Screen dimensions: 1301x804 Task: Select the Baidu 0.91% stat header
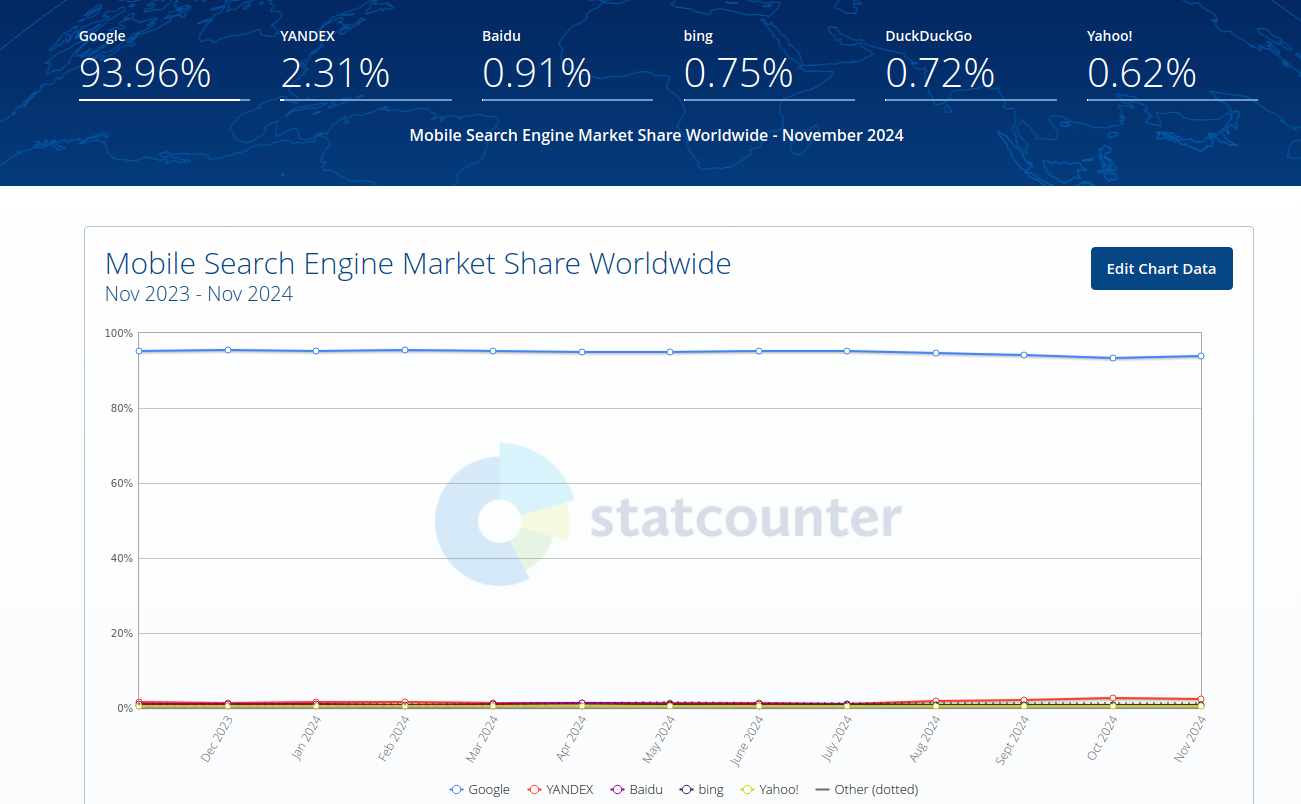[567, 63]
